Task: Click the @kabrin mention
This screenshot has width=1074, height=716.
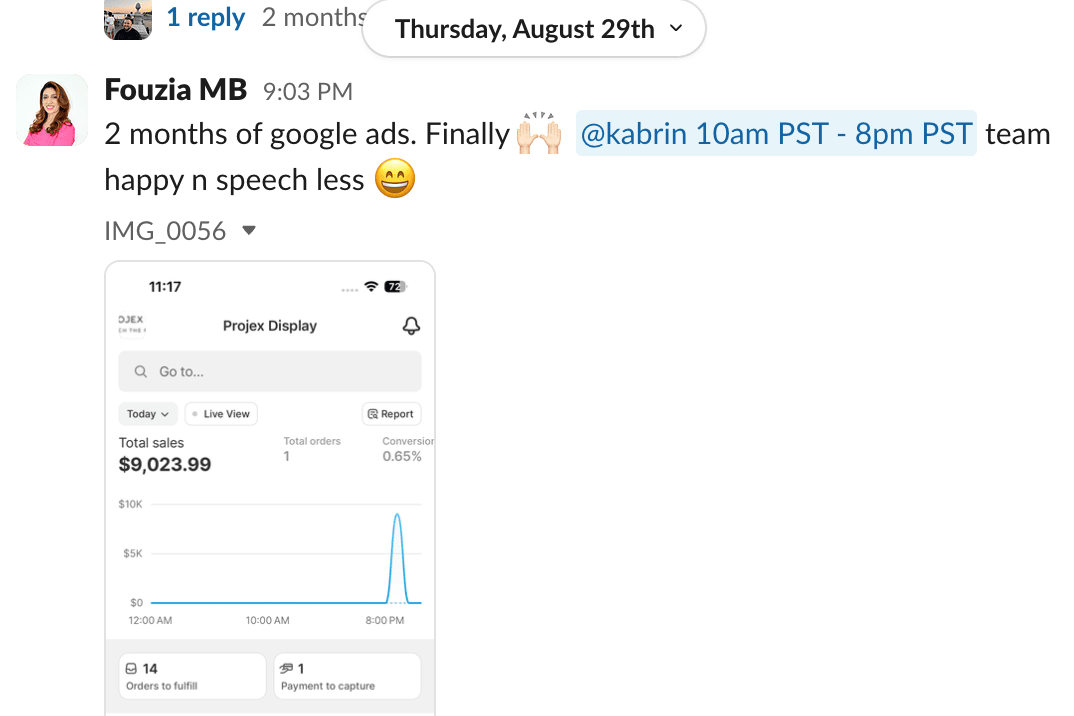Action: click(x=775, y=134)
